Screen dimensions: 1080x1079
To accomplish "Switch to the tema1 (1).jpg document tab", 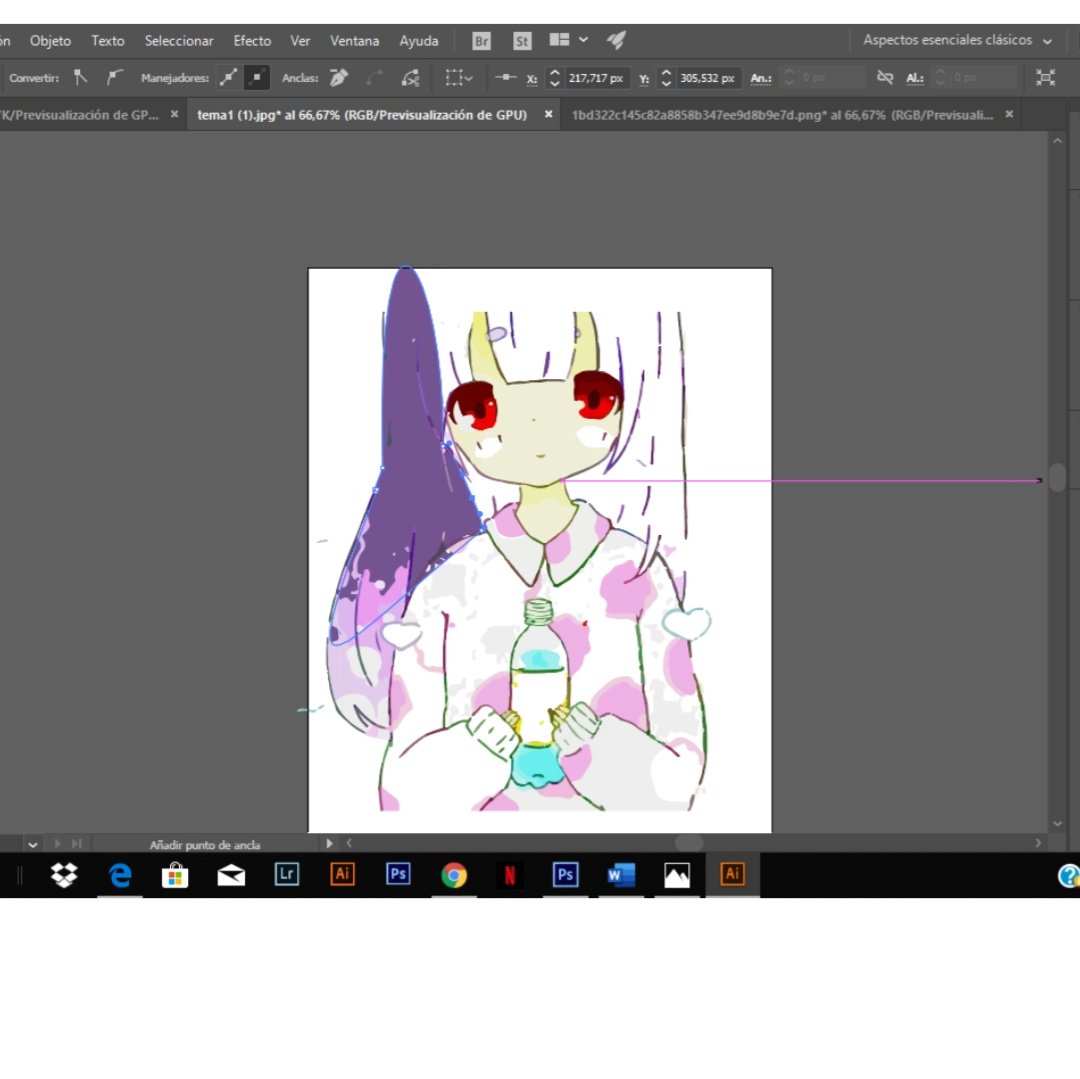I will [362, 115].
